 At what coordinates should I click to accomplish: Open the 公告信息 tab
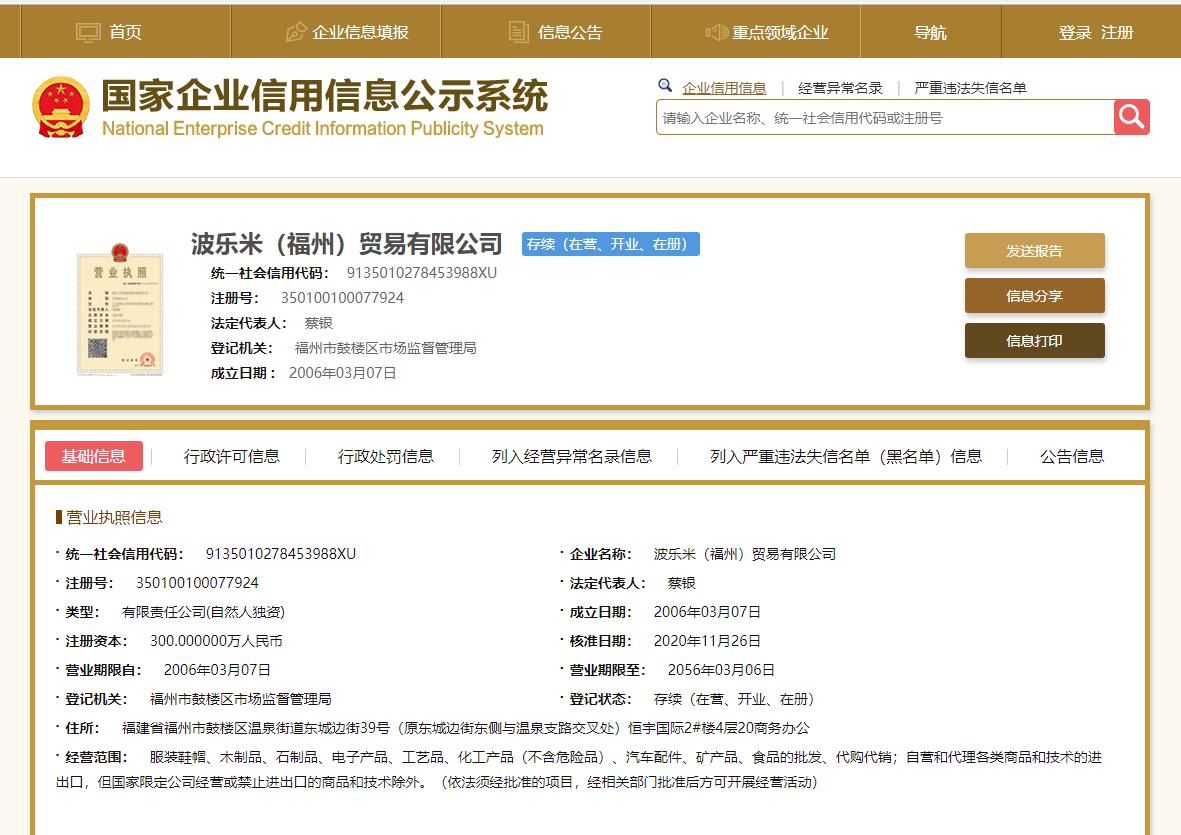tap(1070, 456)
